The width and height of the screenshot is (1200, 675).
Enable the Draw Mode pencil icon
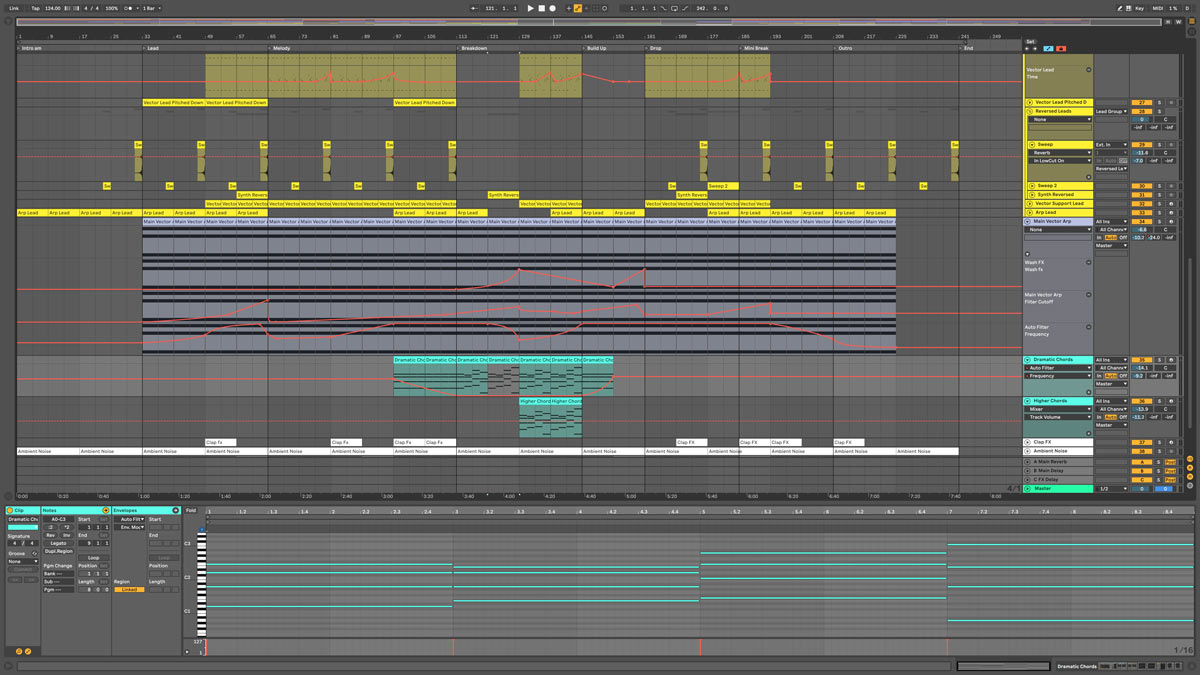(x=1121, y=8)
